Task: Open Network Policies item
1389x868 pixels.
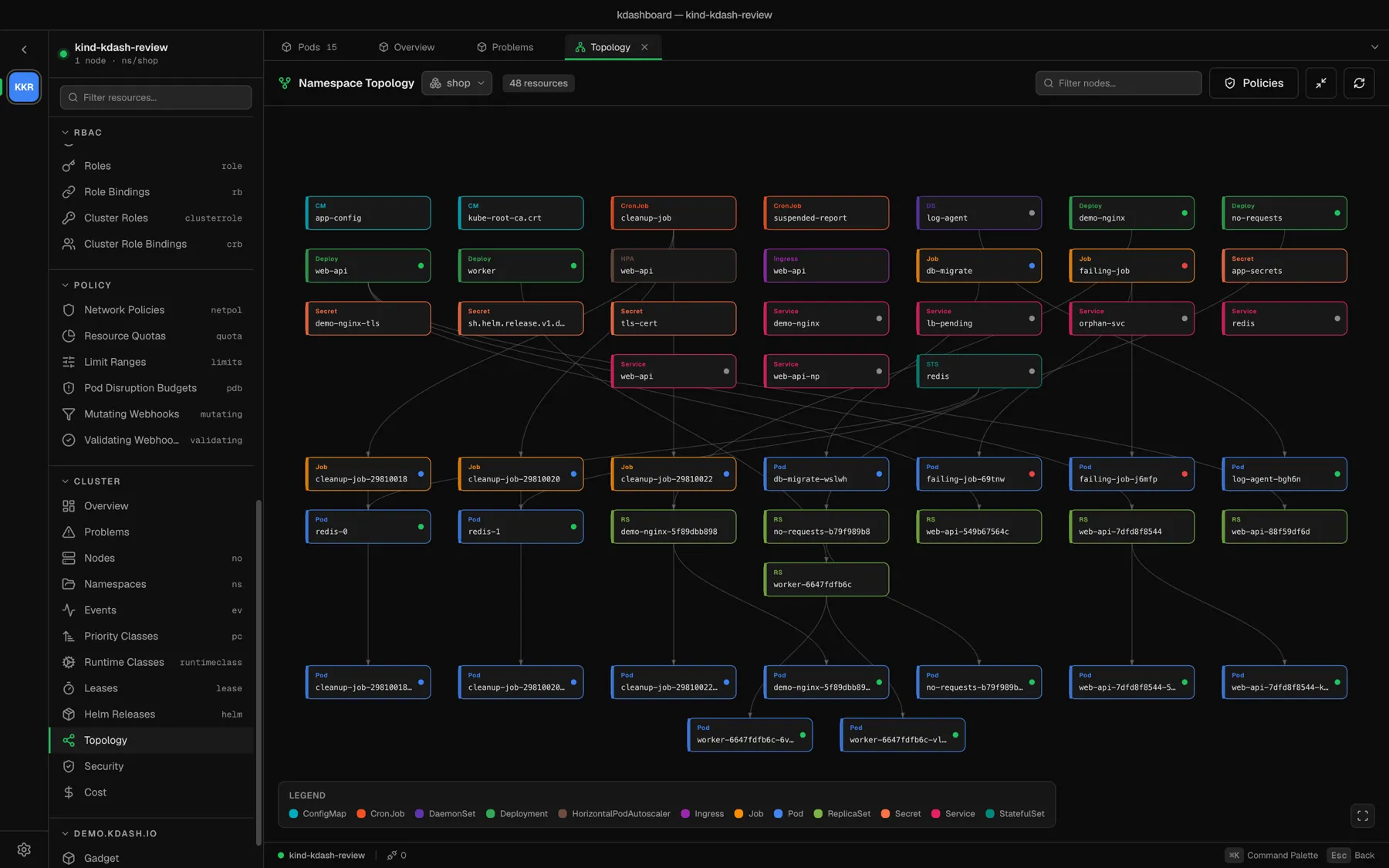Action: 152,310
